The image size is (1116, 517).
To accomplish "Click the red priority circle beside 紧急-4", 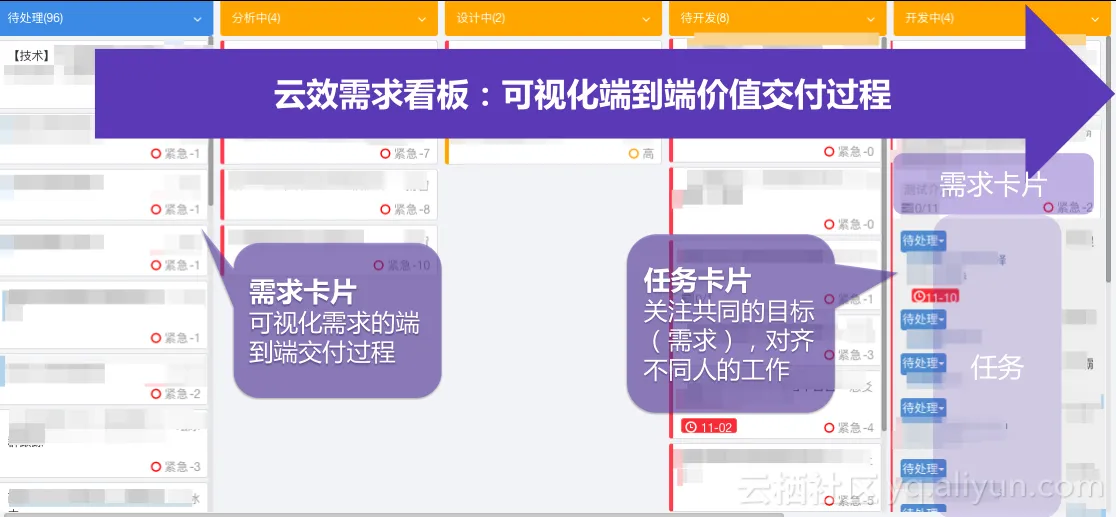I will (x=829, y=427).
